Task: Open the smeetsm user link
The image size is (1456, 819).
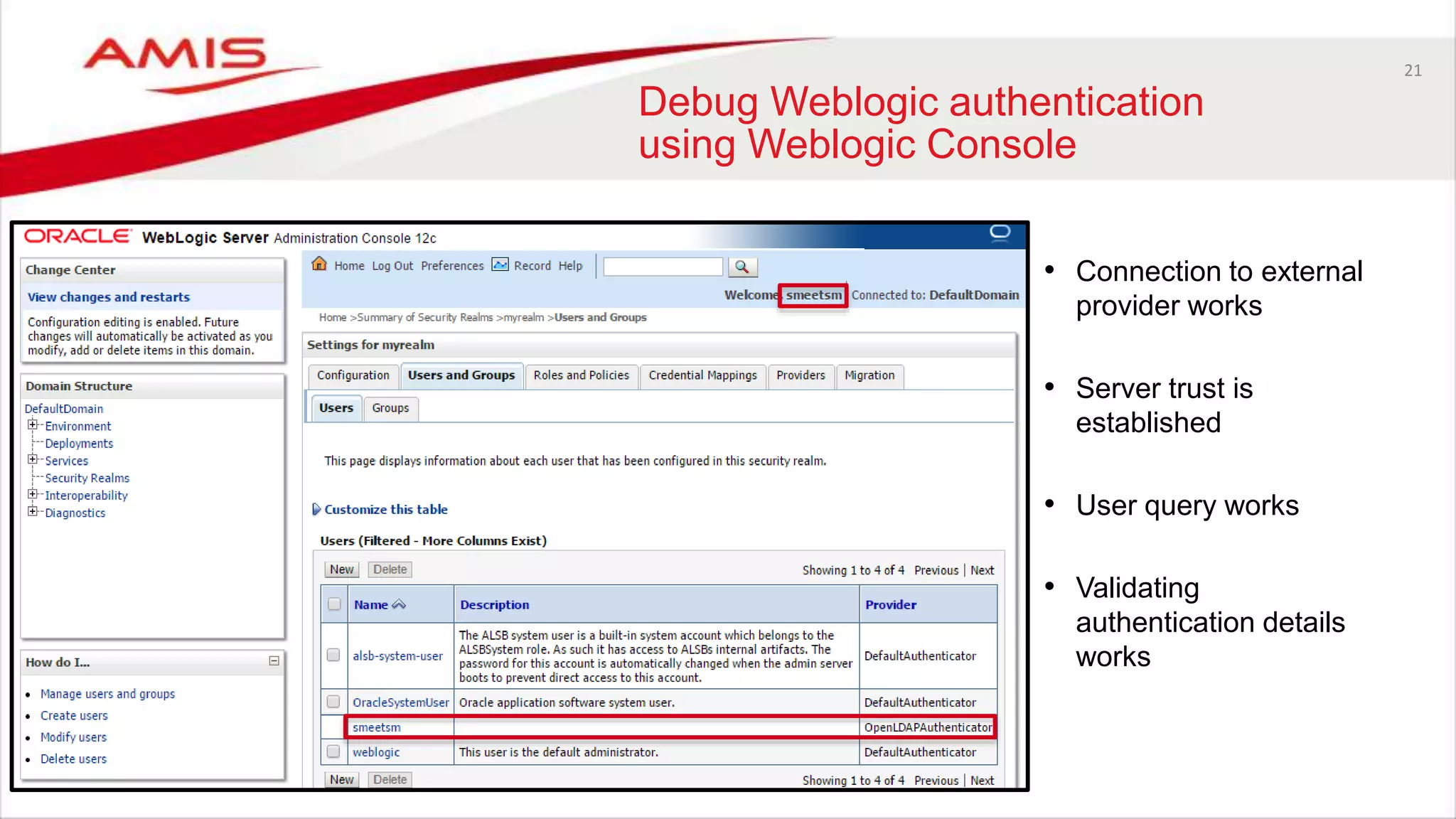Action: (x=376, y=727)
